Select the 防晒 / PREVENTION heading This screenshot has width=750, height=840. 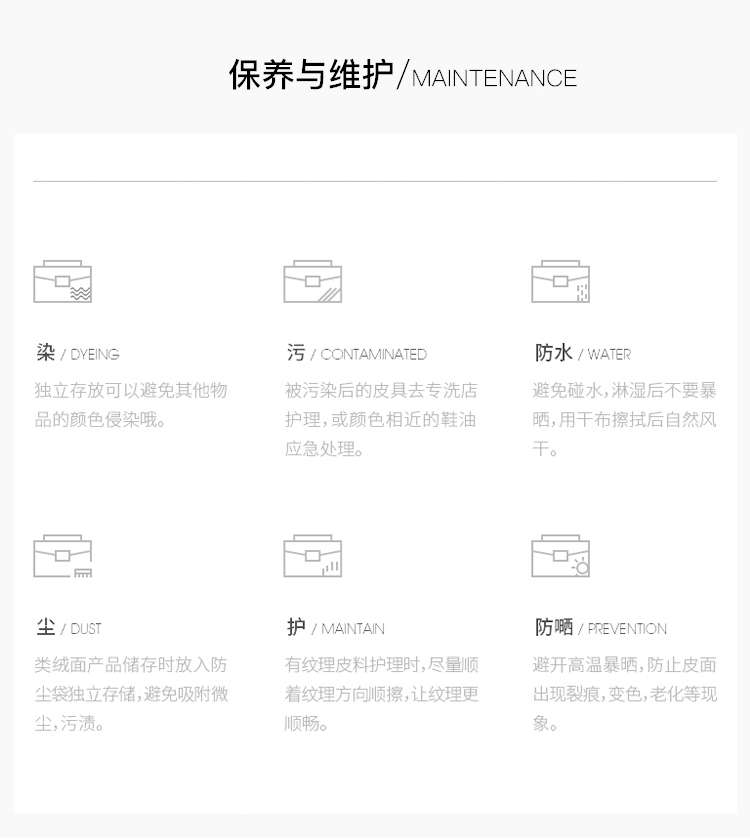(x=600, y=628)
